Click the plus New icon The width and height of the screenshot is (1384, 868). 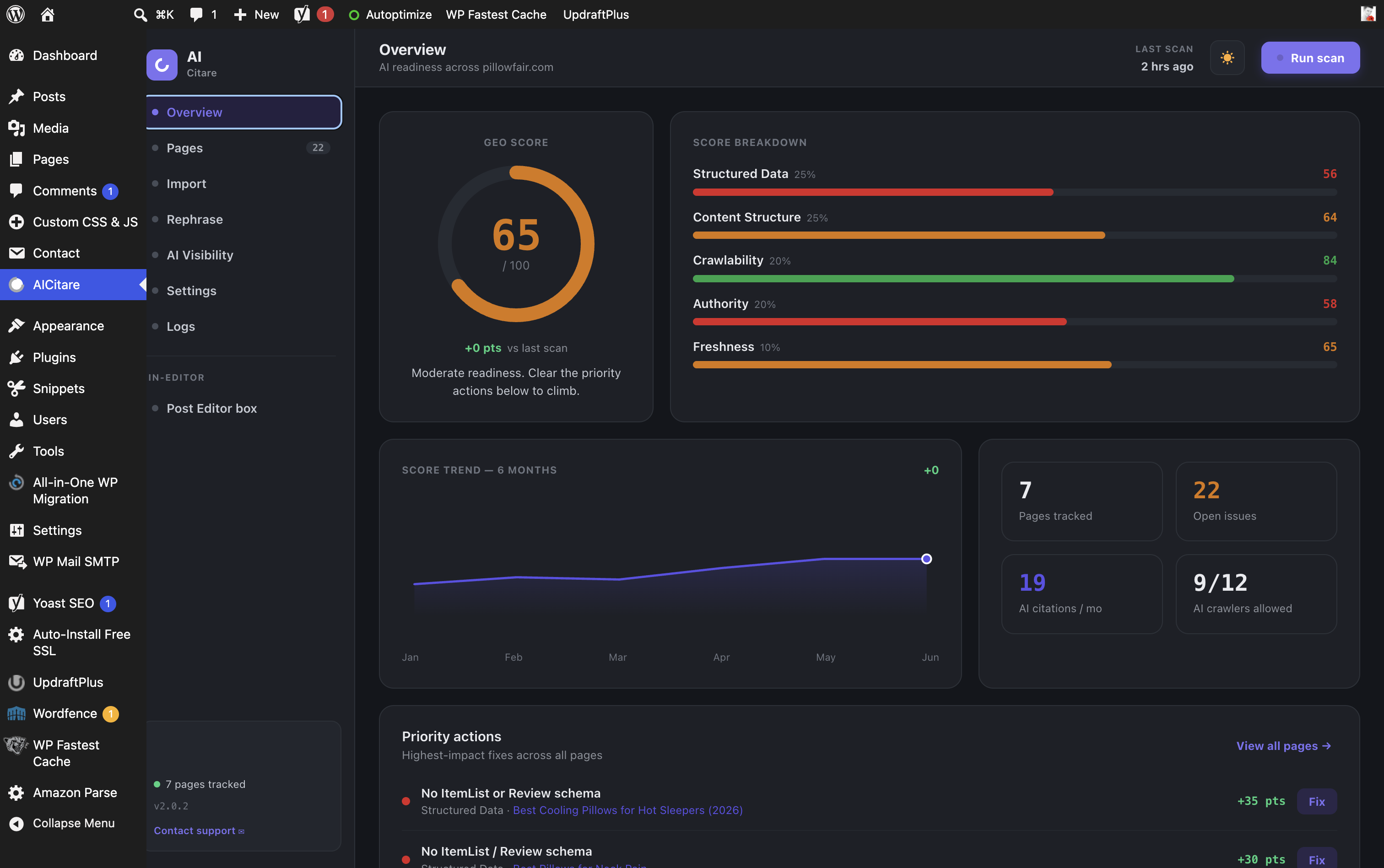click(x=240, y=14)
